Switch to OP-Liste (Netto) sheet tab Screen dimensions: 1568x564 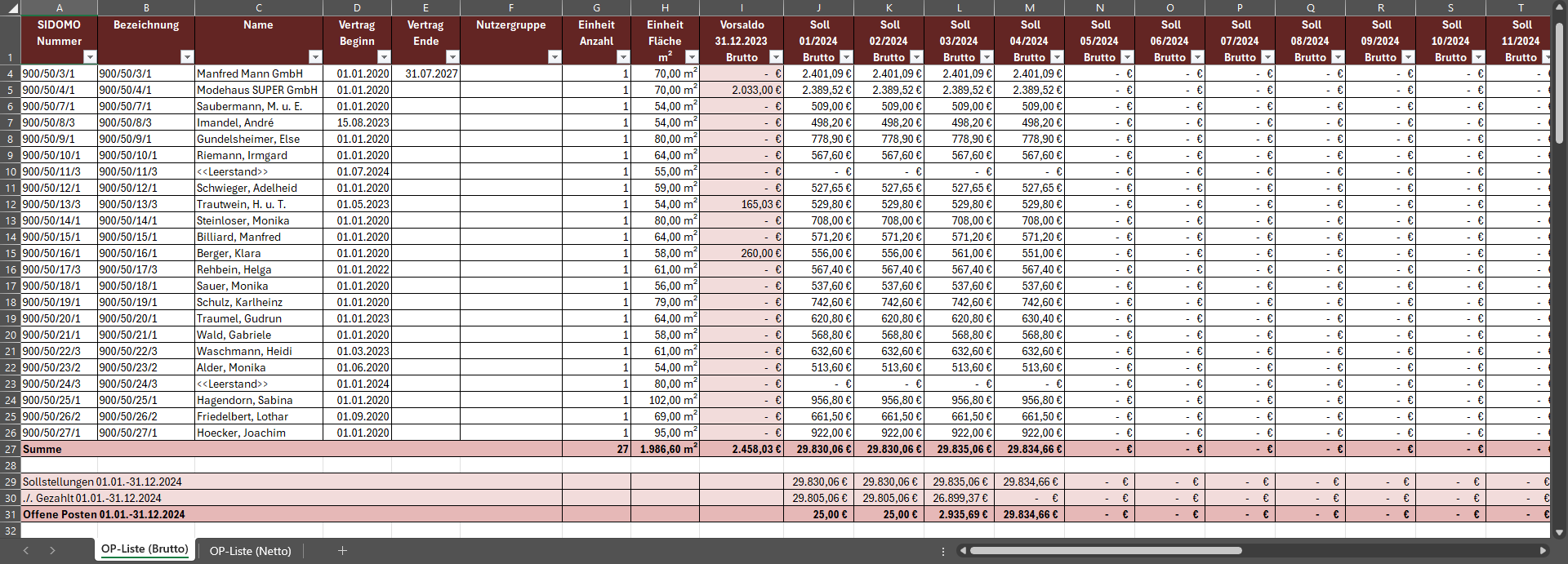click(250, 551)
